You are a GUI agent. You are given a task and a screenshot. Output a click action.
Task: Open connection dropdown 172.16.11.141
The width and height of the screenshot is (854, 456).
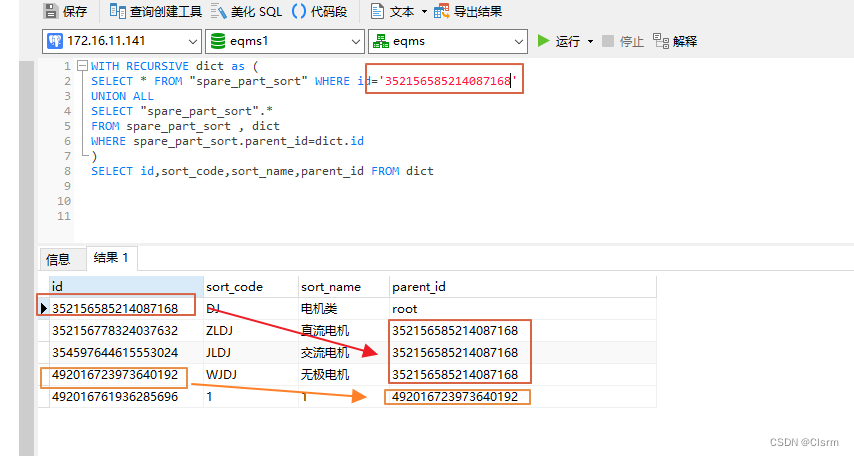point(122,41)
